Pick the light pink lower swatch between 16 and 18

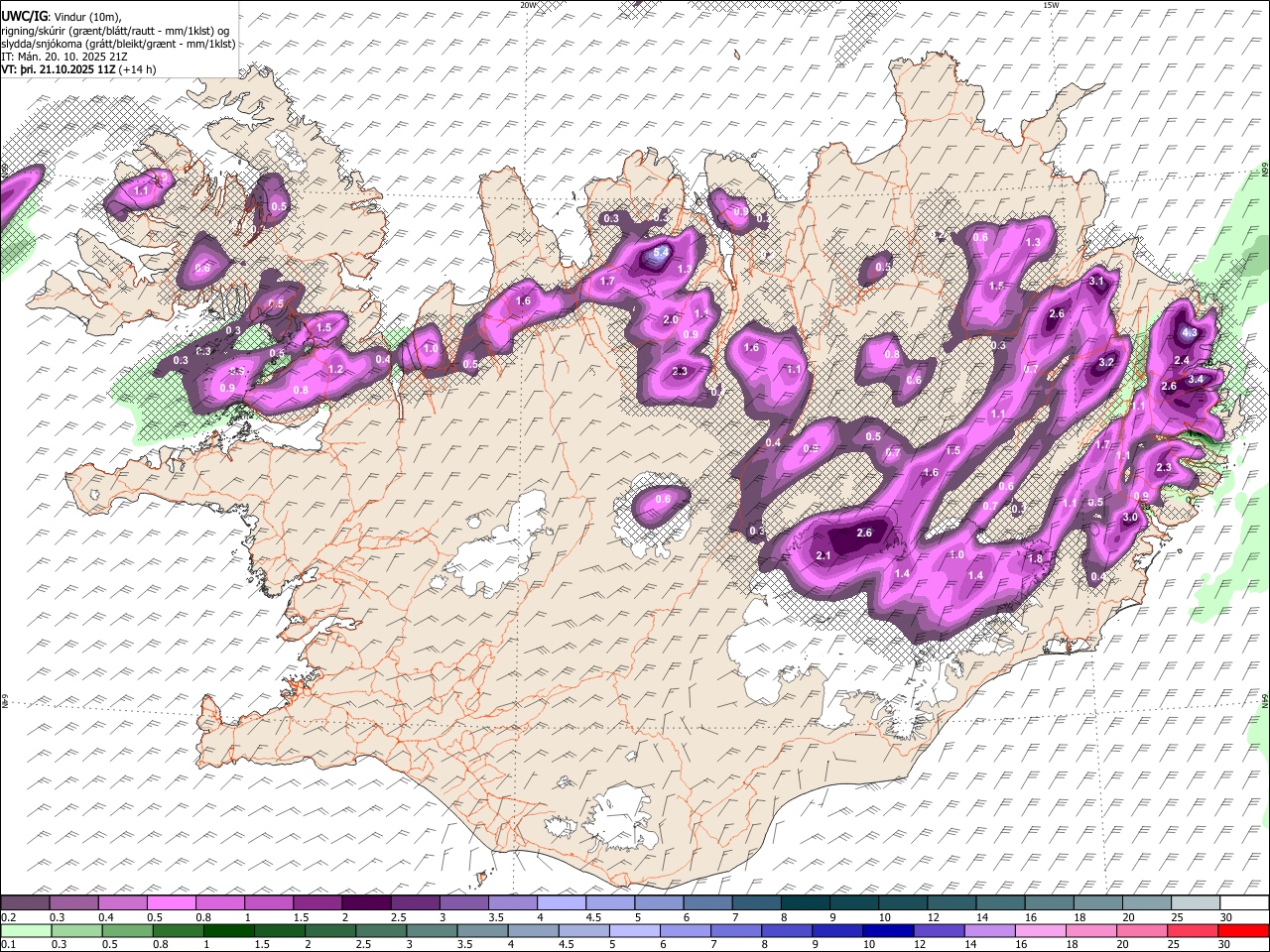click(1041, 930)
